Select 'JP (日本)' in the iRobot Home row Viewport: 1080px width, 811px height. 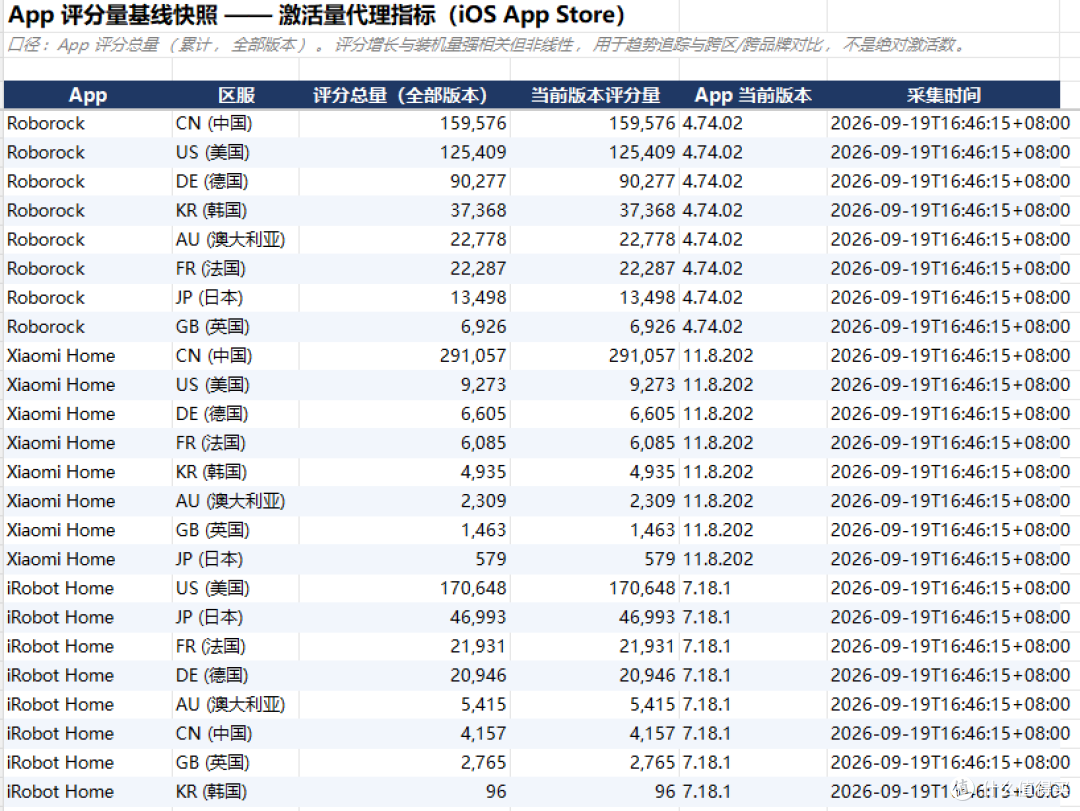pos(209,617)
